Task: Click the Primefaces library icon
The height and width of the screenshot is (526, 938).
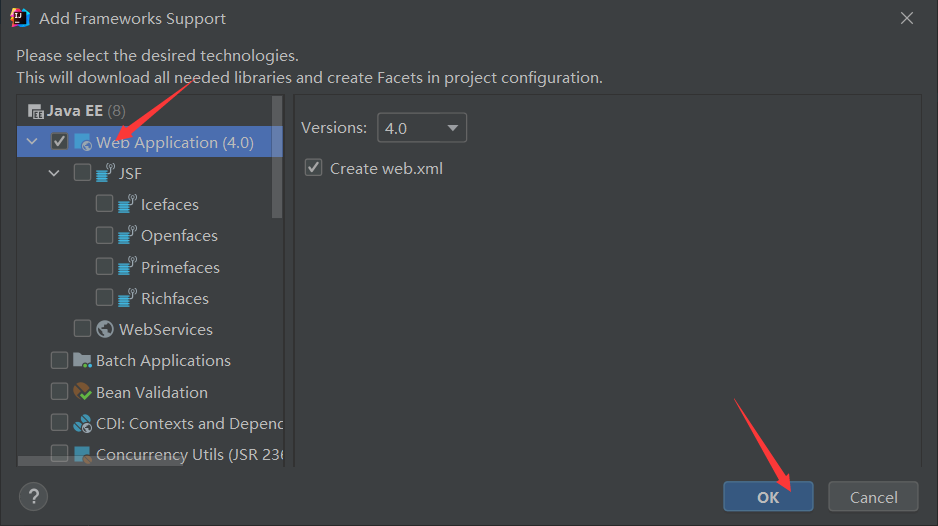Action: point(128,267)
